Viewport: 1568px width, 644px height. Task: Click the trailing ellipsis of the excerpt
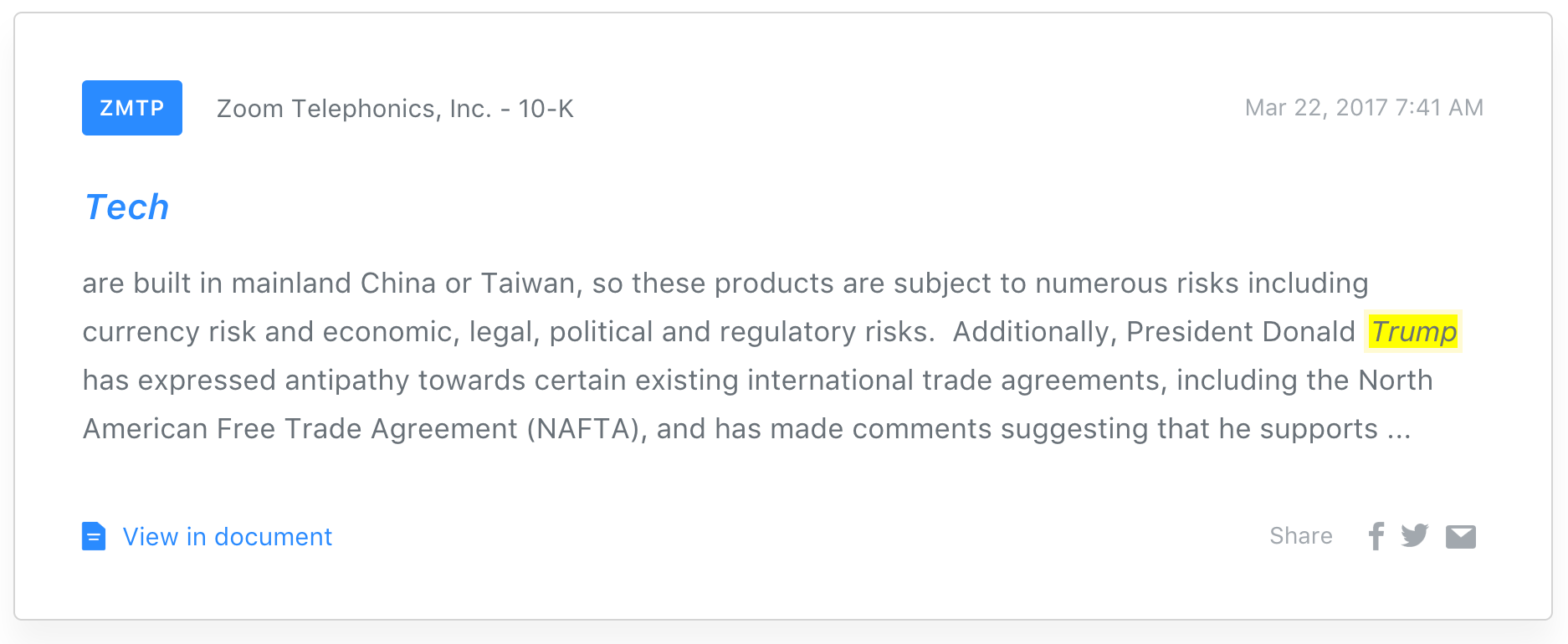point(1399,430)
